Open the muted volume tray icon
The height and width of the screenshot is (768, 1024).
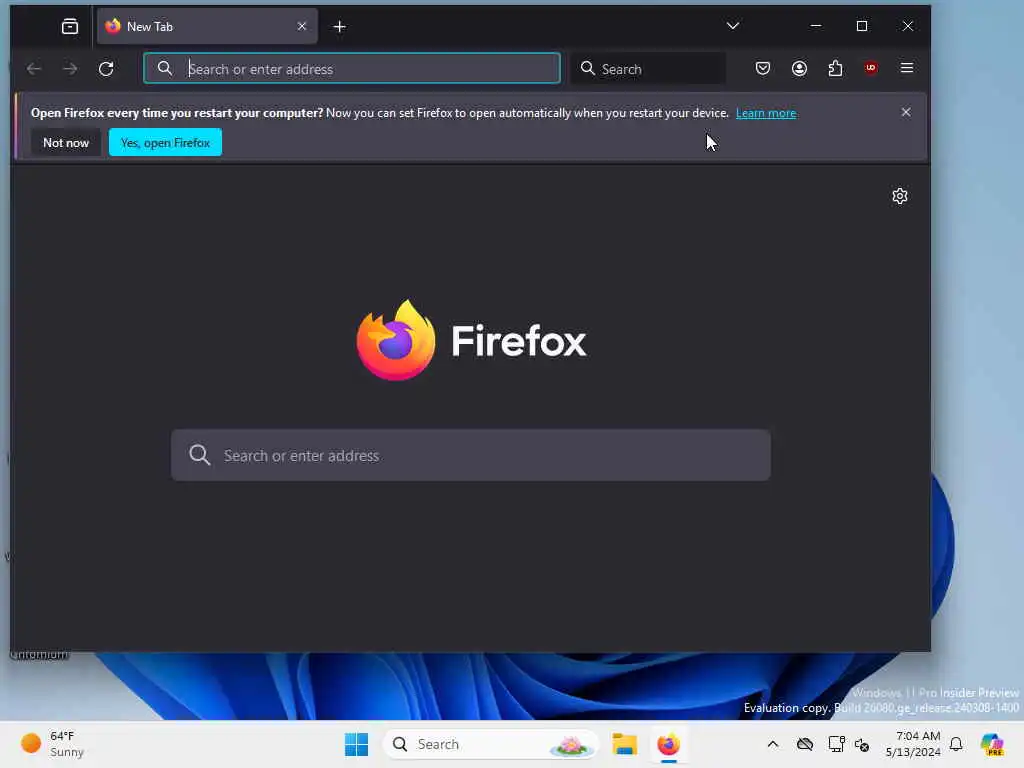coord(861,744)
